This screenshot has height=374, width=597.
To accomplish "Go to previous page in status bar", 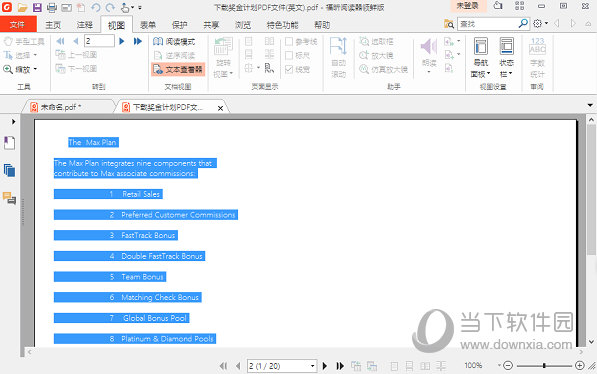I will pos(238,366).
